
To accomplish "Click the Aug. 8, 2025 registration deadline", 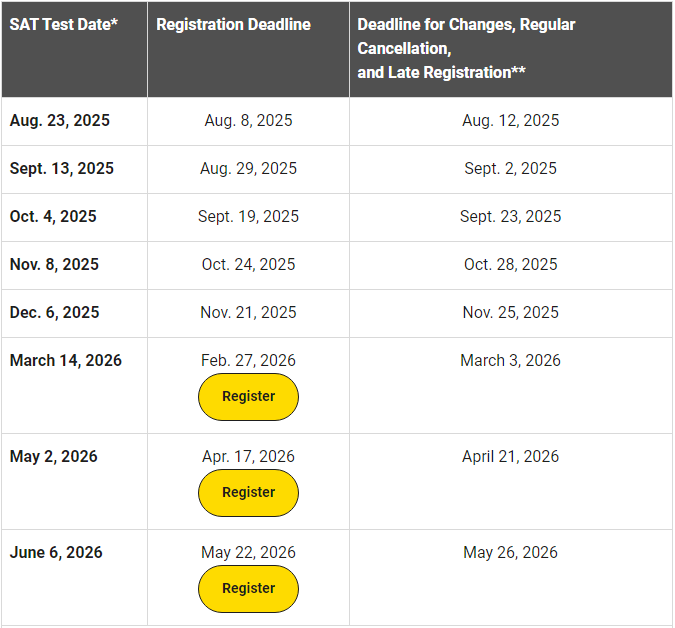I will pyautogui.click(x=248, y=120).
